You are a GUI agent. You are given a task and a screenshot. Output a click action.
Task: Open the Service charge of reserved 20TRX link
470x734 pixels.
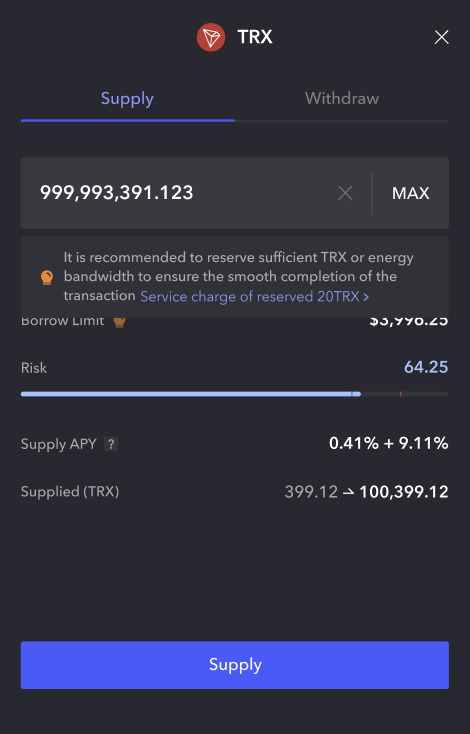(x=255, y=296)
